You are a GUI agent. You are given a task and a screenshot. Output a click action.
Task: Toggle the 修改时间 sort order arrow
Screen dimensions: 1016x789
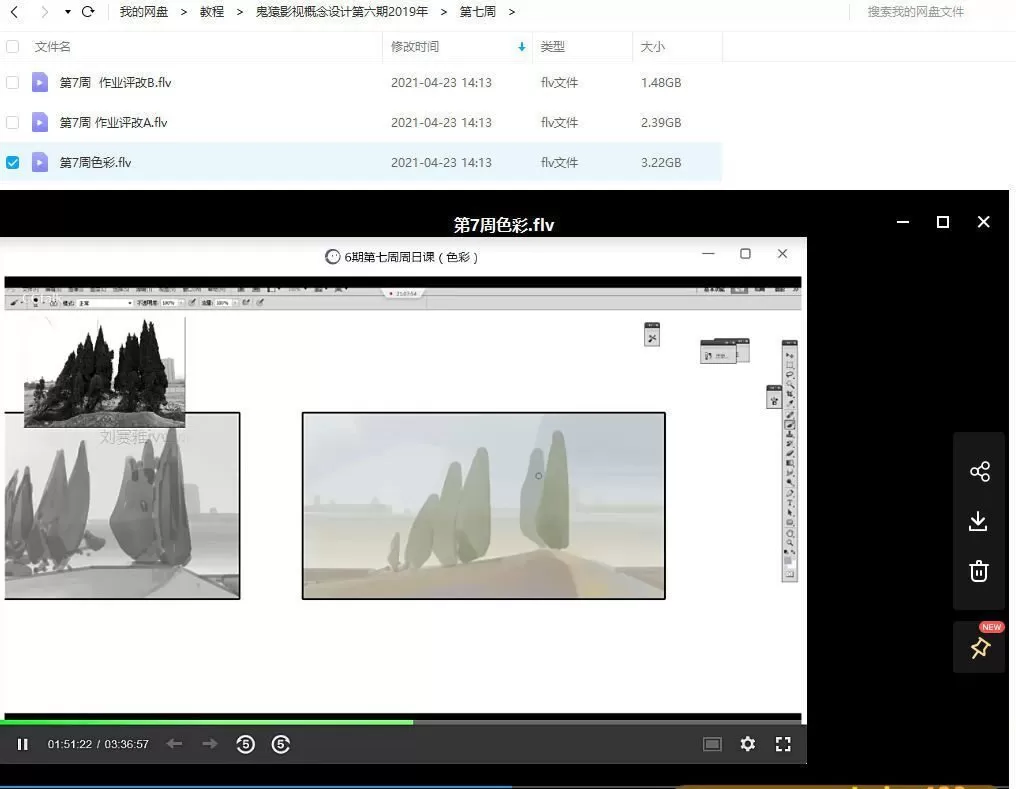(521, 46)
